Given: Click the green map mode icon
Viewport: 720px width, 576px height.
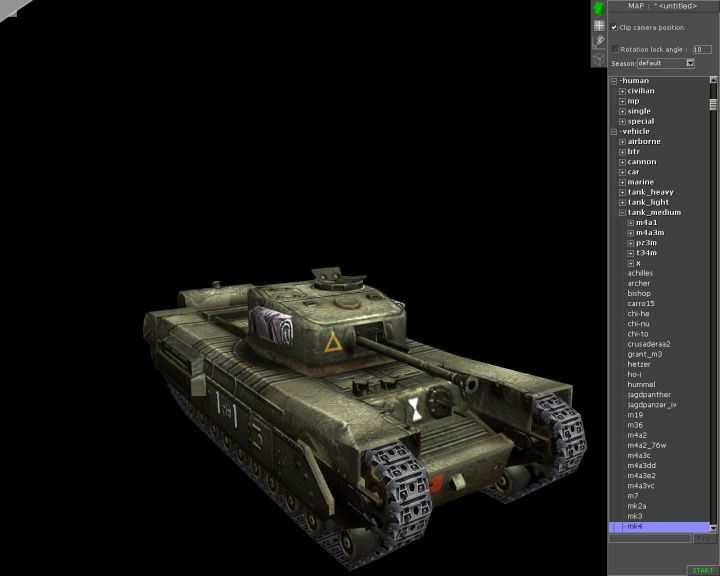Looking at the screenshot, I should (599, 8).
